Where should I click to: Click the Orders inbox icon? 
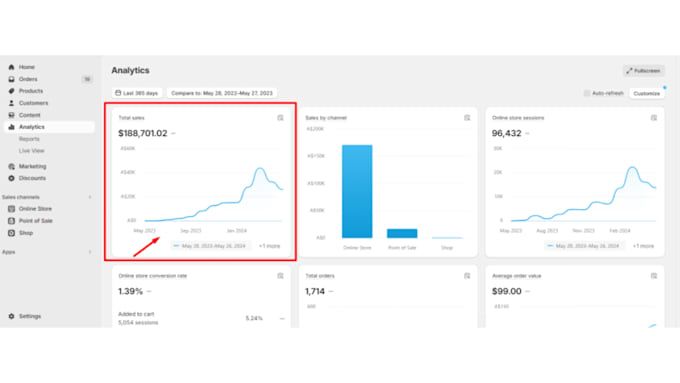pyautogui.click(x=11, y=79)
